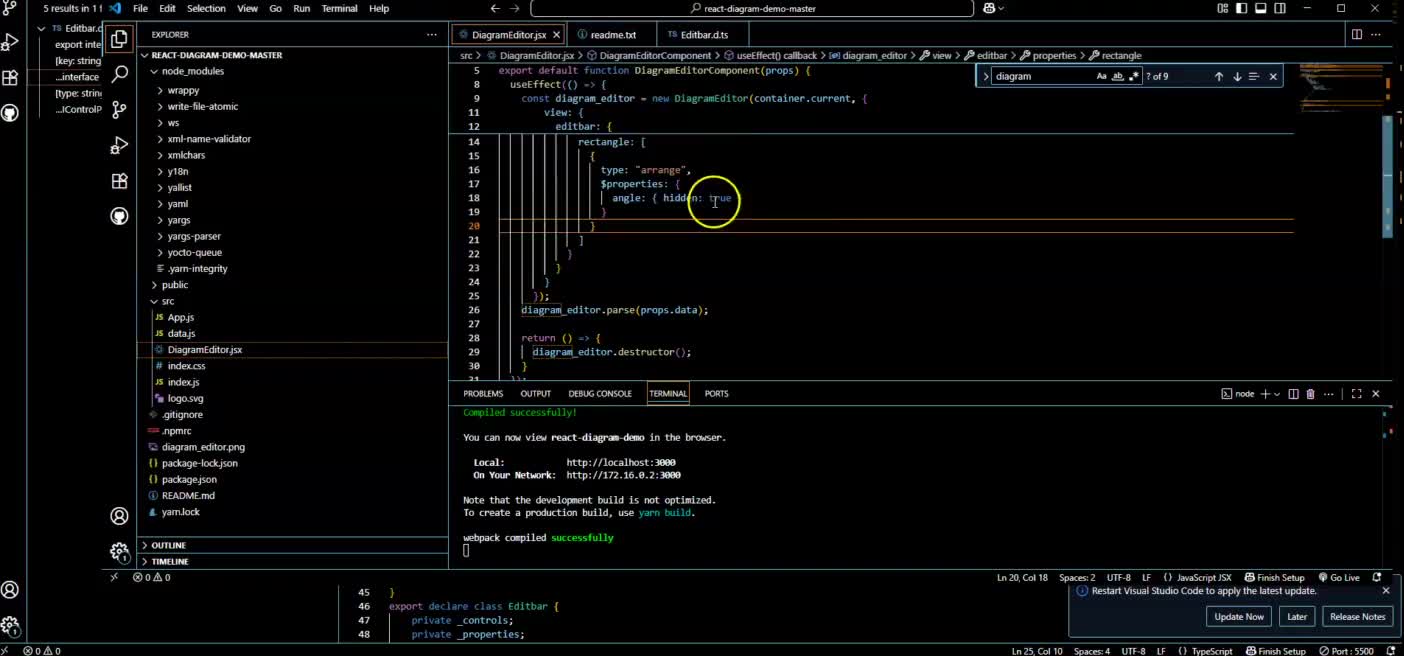This screenshot has height=656, width=1404.
Task: Open Run and Debug view
Action: click(x=119, y=145)
